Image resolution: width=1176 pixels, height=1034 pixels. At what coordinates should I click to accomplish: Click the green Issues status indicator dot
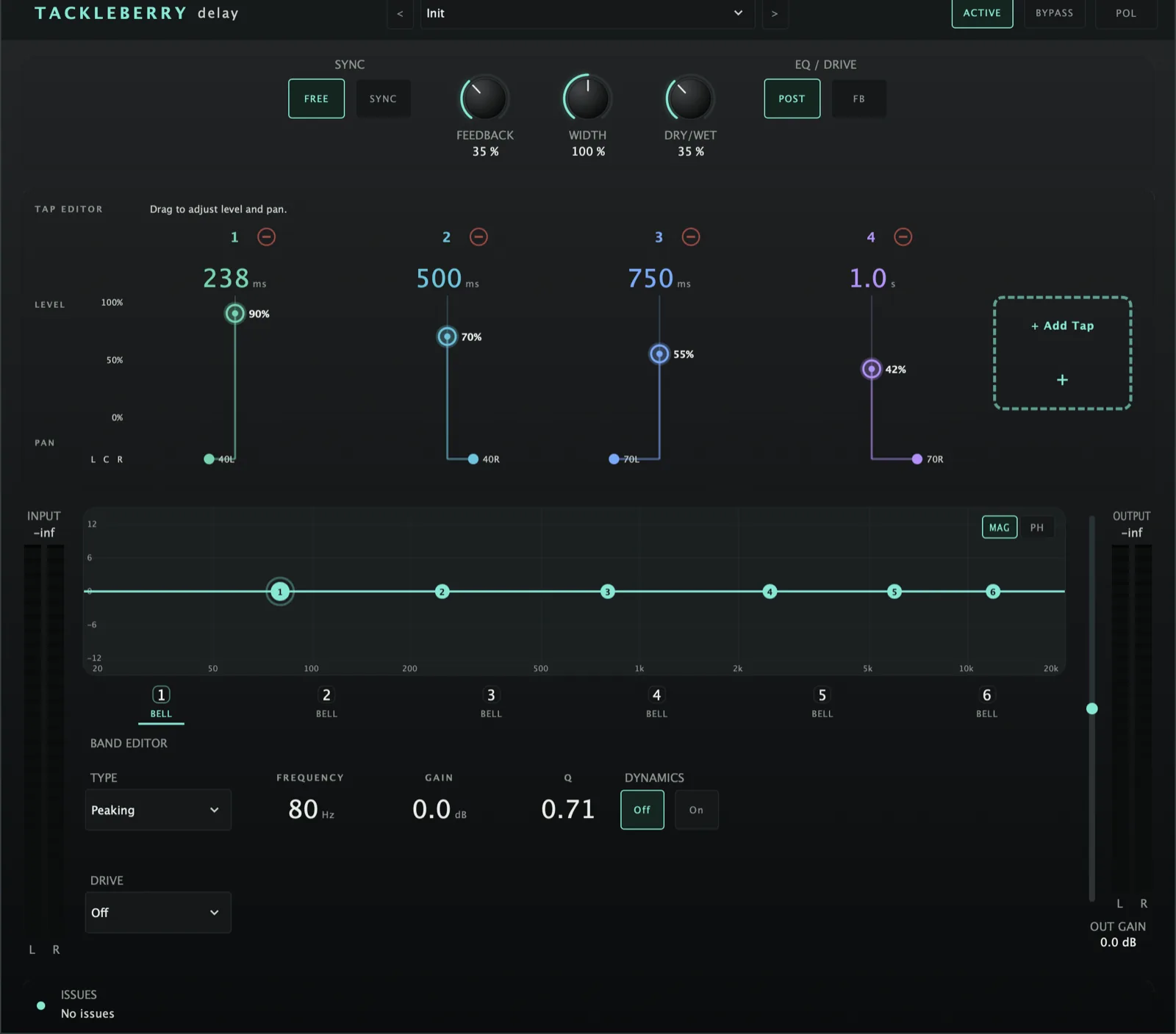point(41,1005)
